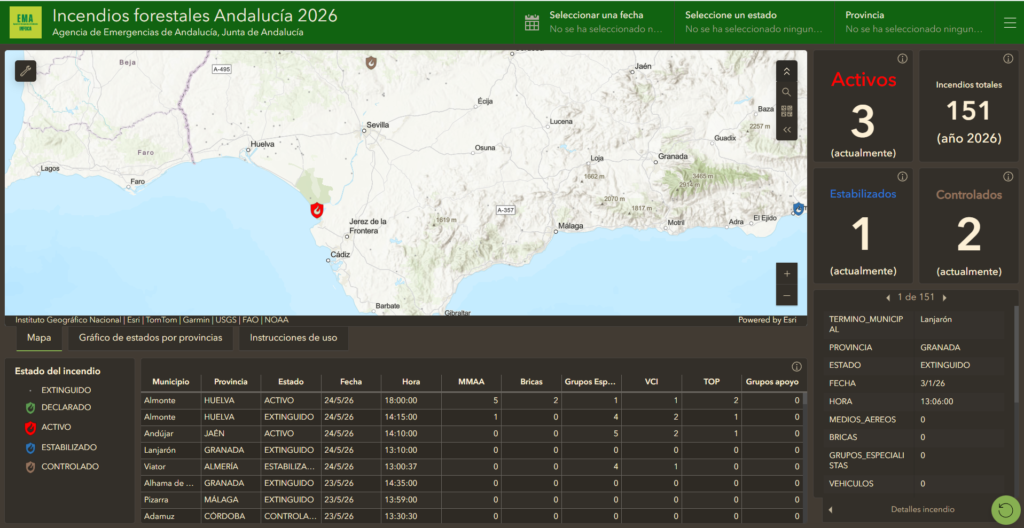
Task: Sort table by the Fecha column header
Action: [x=351, y=382]
